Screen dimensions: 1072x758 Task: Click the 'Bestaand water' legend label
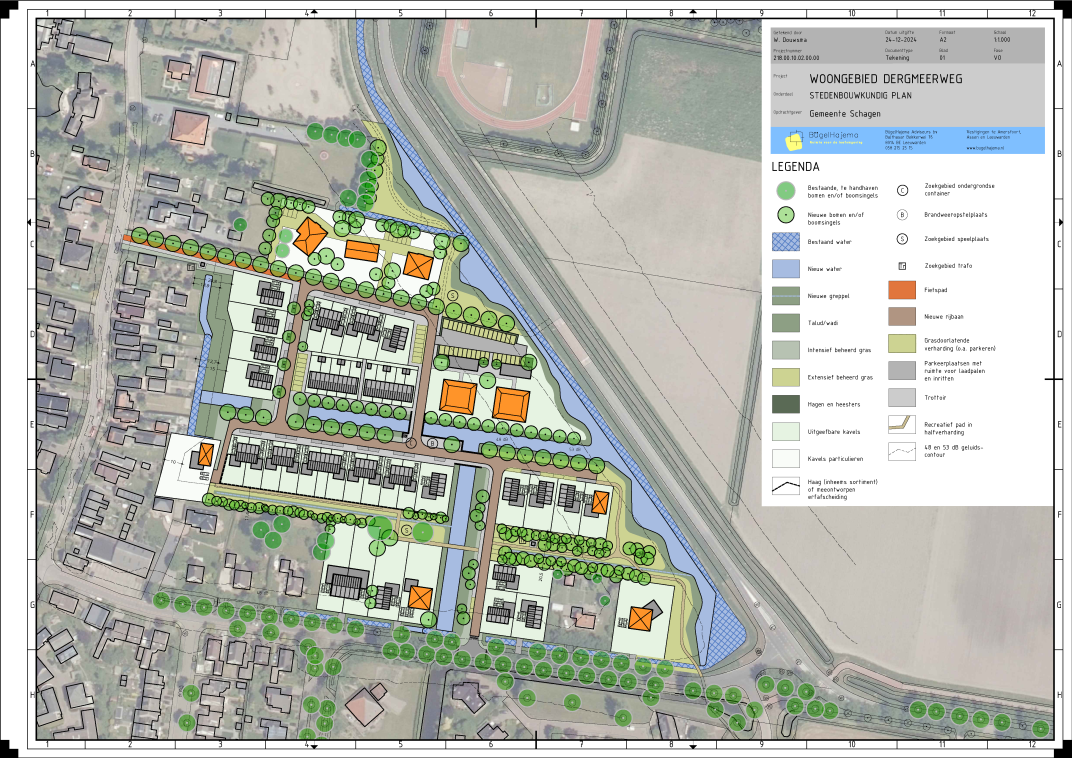pos(829,242)
